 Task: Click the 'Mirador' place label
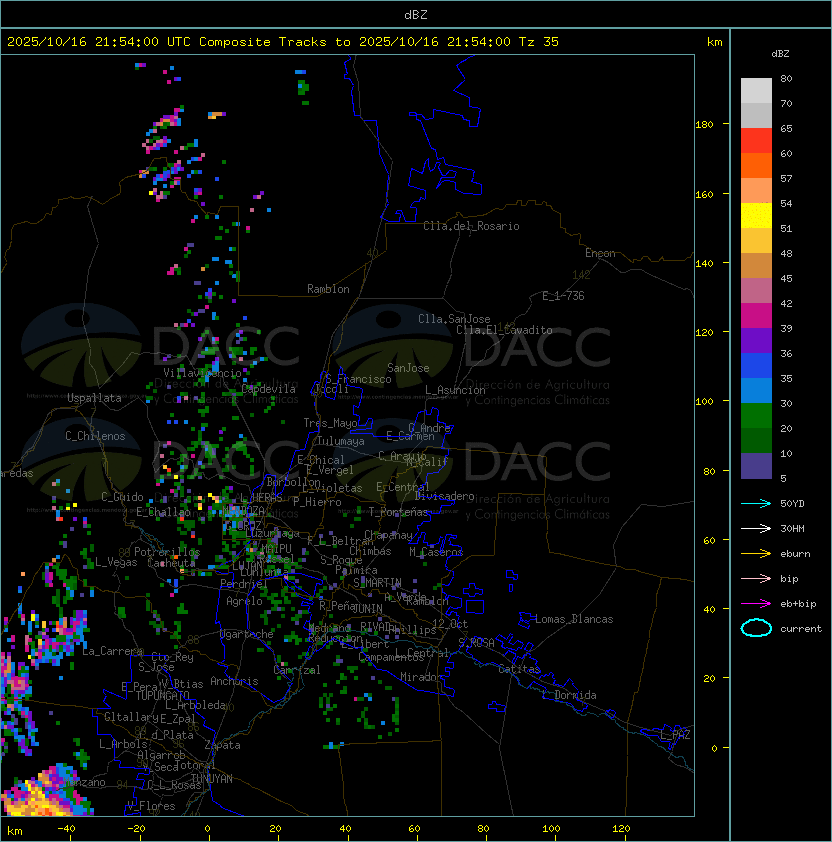tap(421, 677)
